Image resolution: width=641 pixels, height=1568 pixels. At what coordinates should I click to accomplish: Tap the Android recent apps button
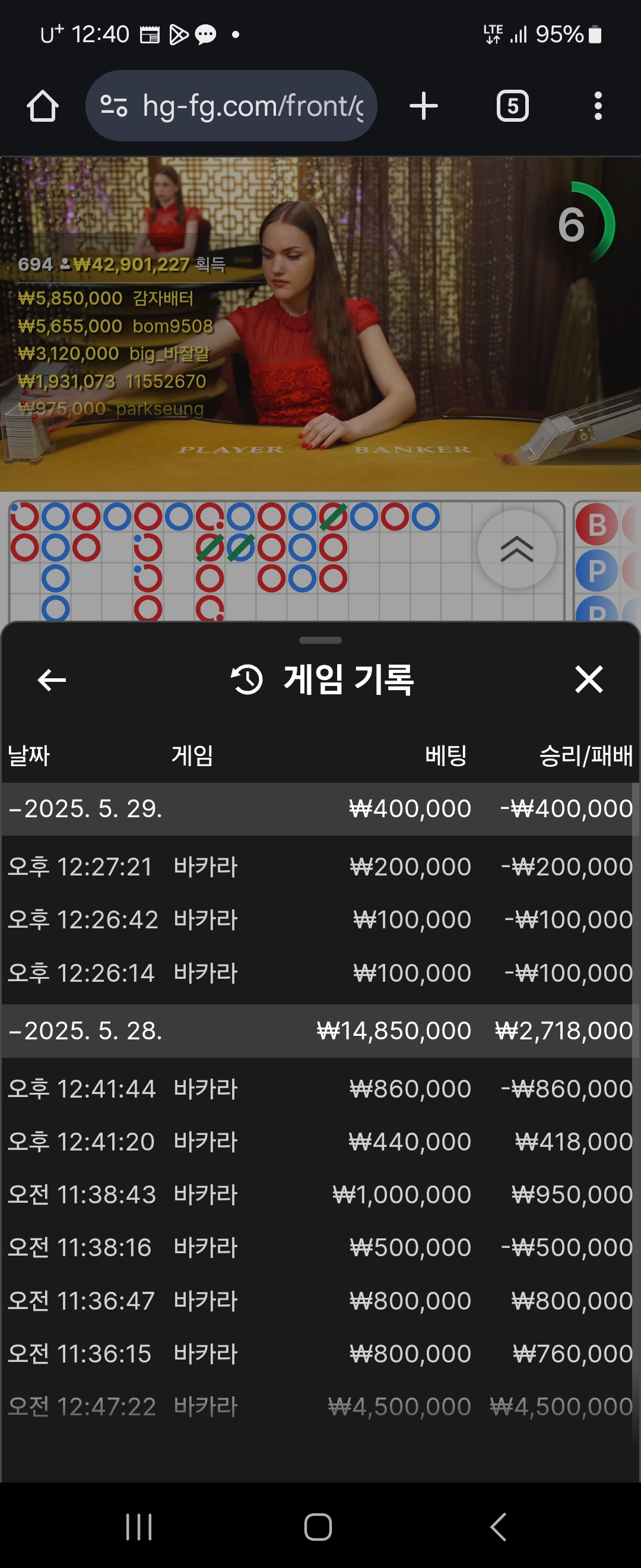[139, 1526]
